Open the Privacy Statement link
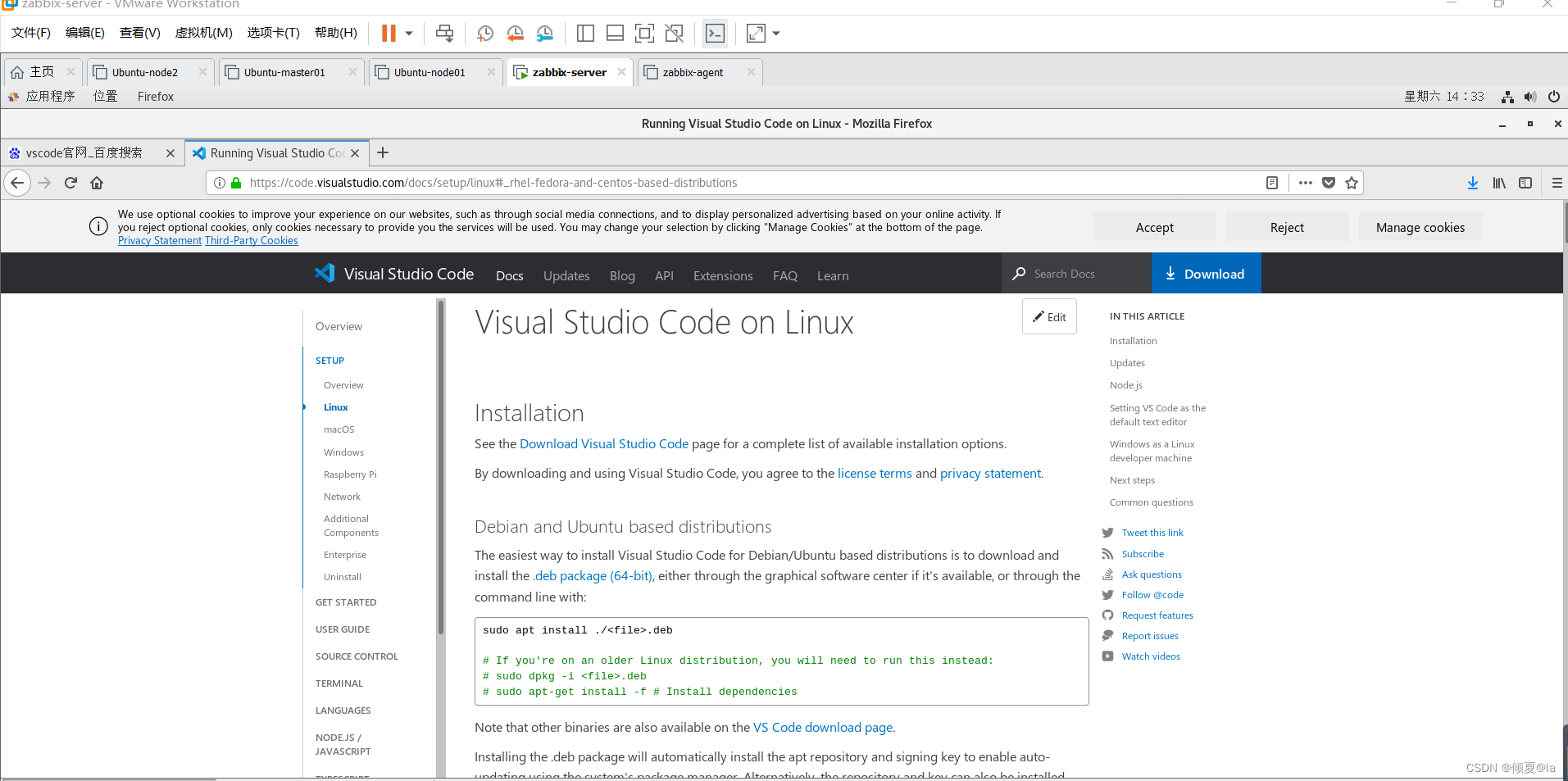Screen dimensions: 1568x781 (160, 241)
